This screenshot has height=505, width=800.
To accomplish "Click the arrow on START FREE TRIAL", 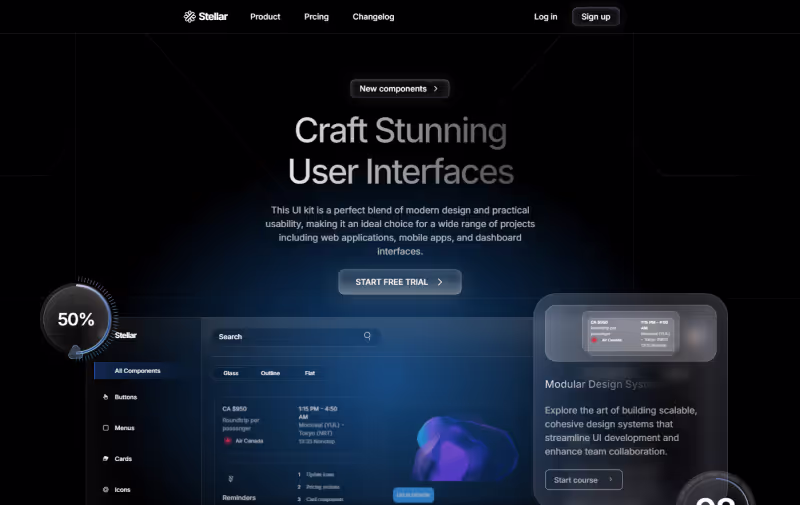I will (x=440, y=282).
